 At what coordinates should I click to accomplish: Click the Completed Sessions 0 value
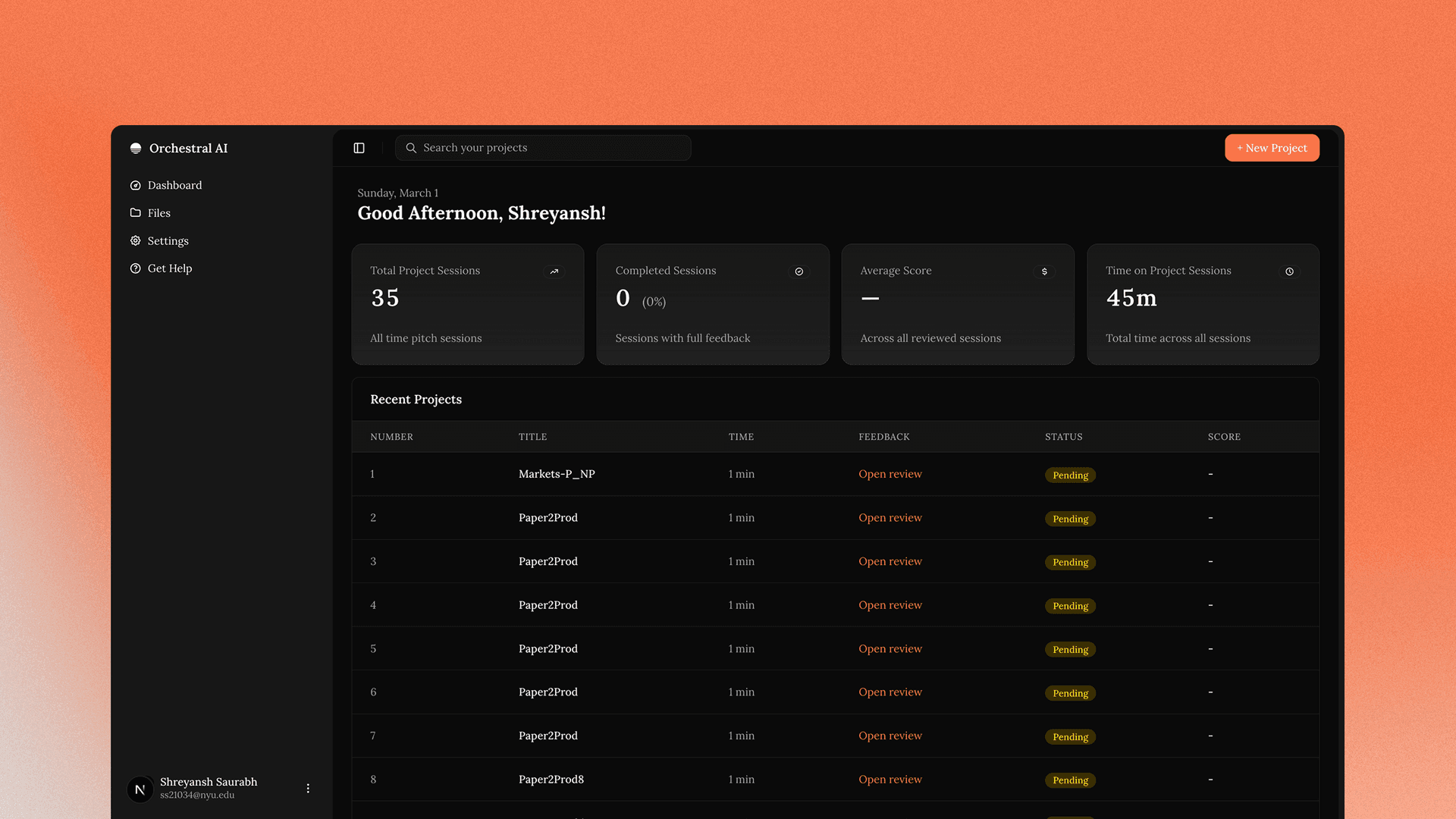click(x=623, y=298)
